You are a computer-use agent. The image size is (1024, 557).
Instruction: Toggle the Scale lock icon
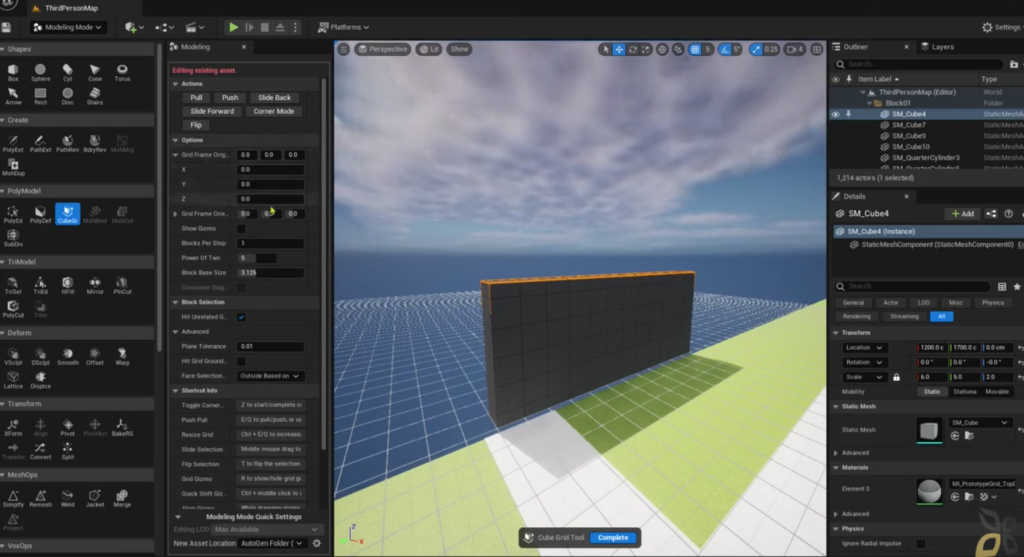896,377
